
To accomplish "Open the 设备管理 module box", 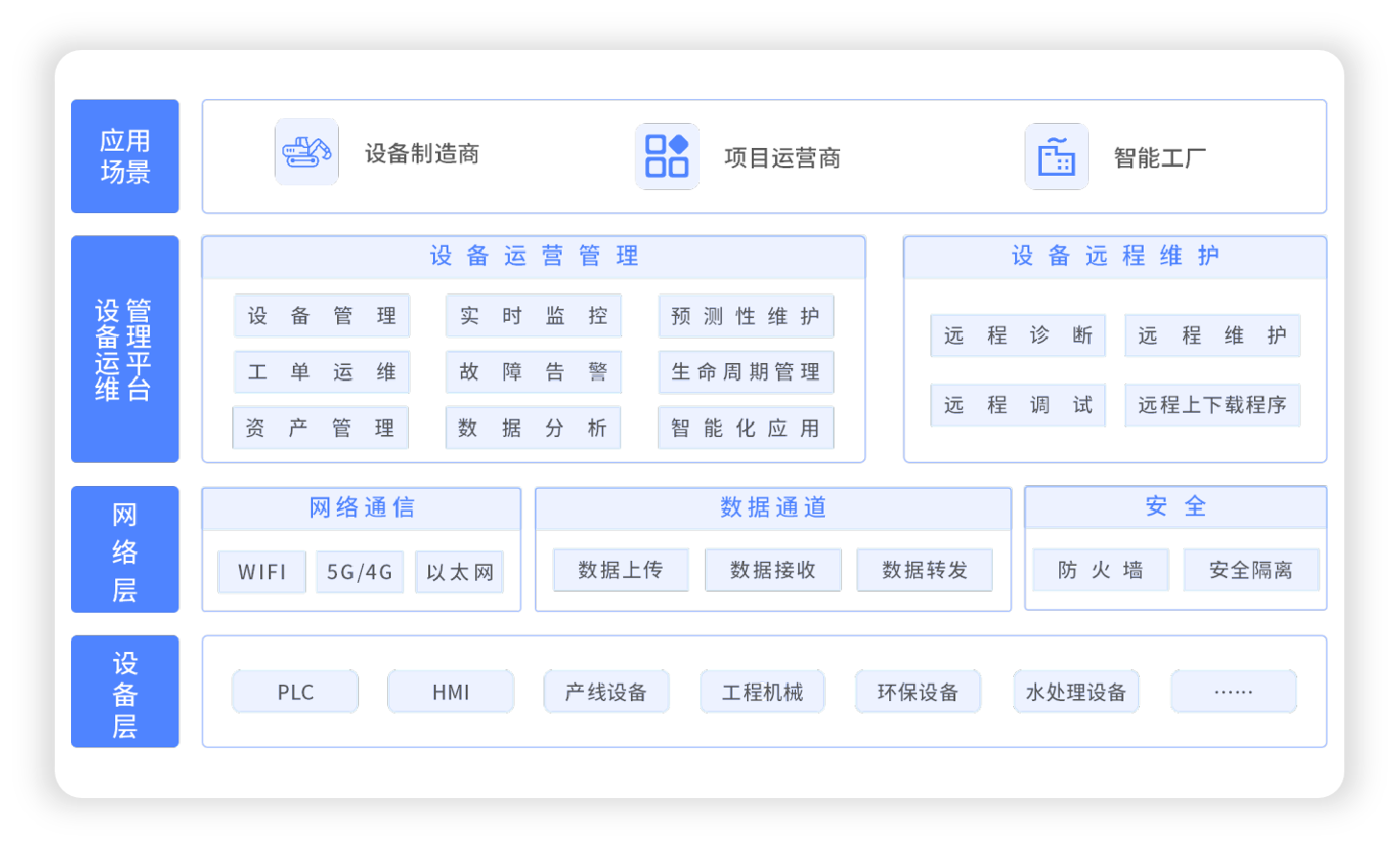I will [322, 316].
